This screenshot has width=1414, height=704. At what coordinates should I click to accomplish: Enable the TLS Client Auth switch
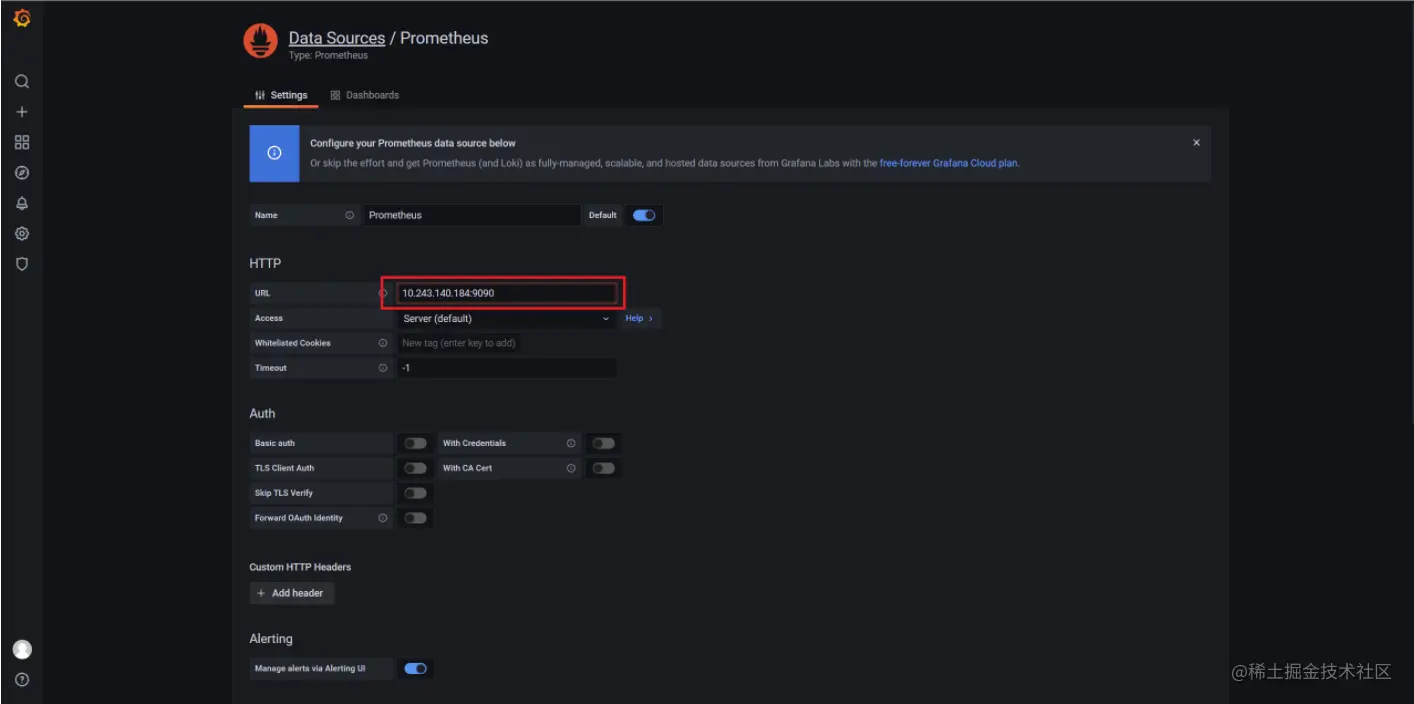coord(415,468)
